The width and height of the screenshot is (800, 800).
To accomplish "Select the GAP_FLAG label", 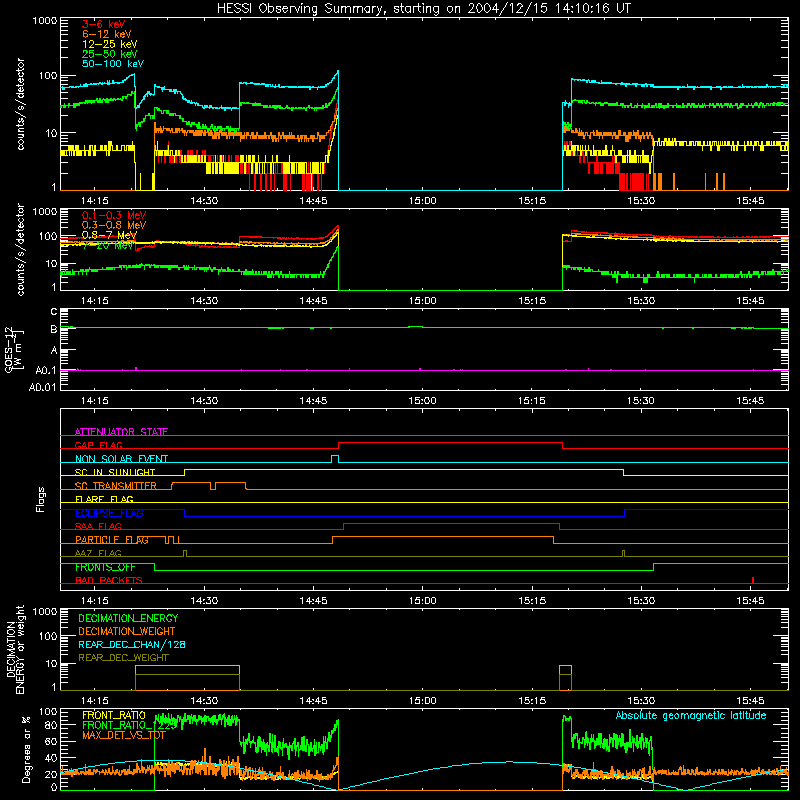I will (x=98, y=445).
